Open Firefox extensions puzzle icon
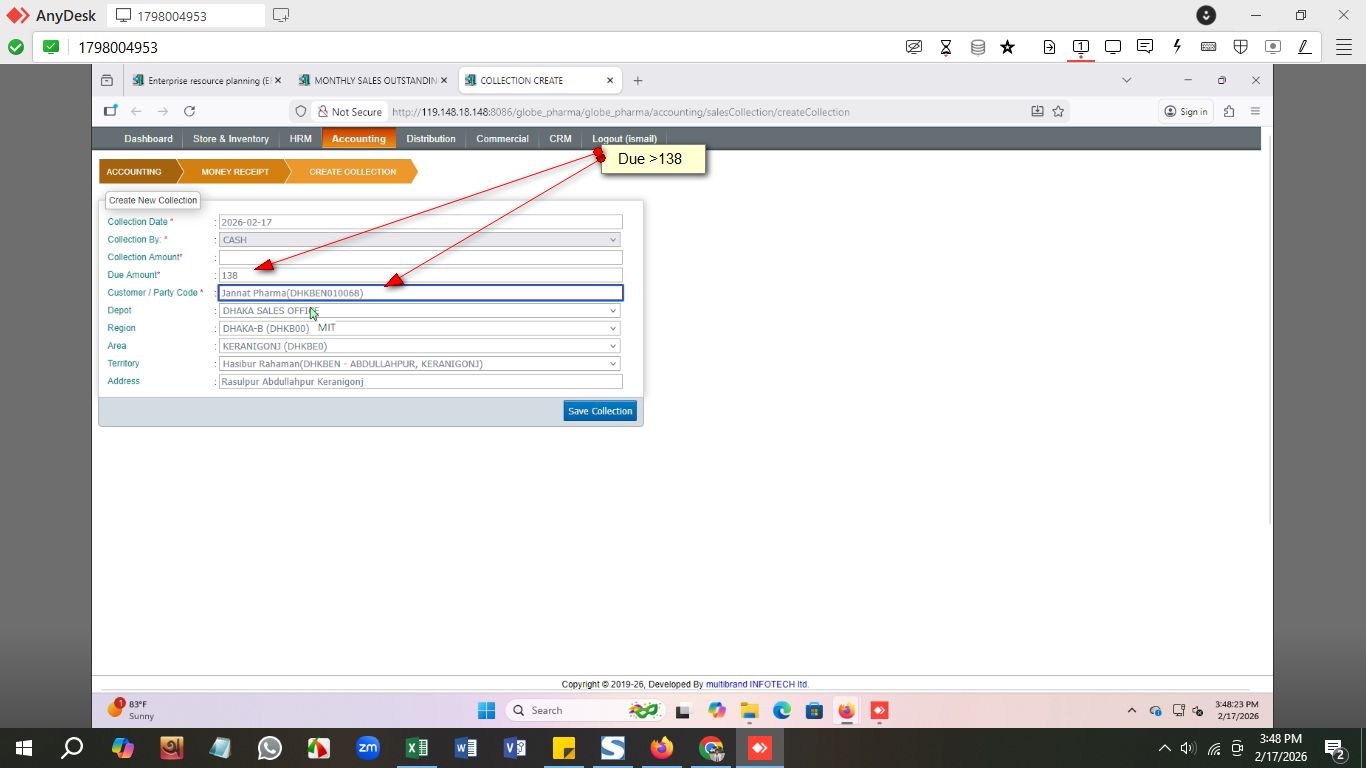Image resolution: width=1366 pixels, height=768 pixels. pos(1229,111)
